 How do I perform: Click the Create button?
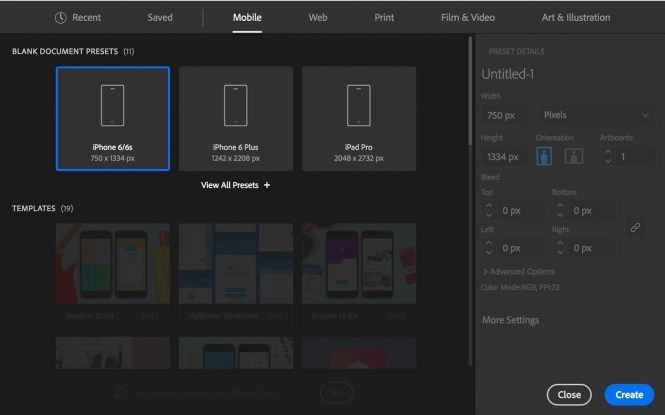point(629,395)
